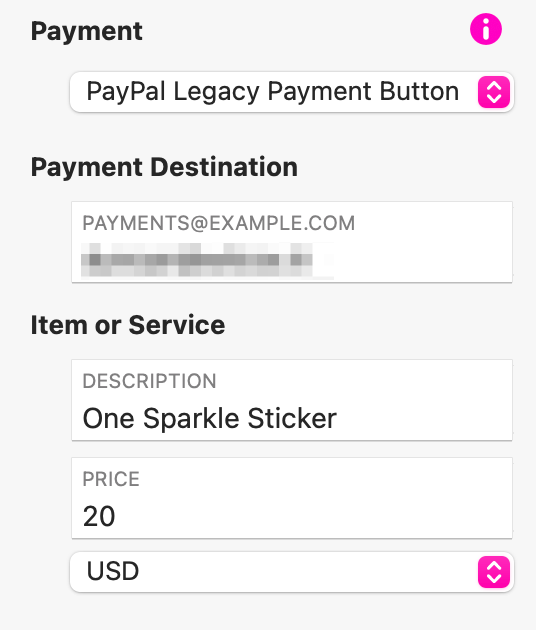Place the cursor in the price value 20
Viewport: 536px width, 630px height.
click(99, 516)
